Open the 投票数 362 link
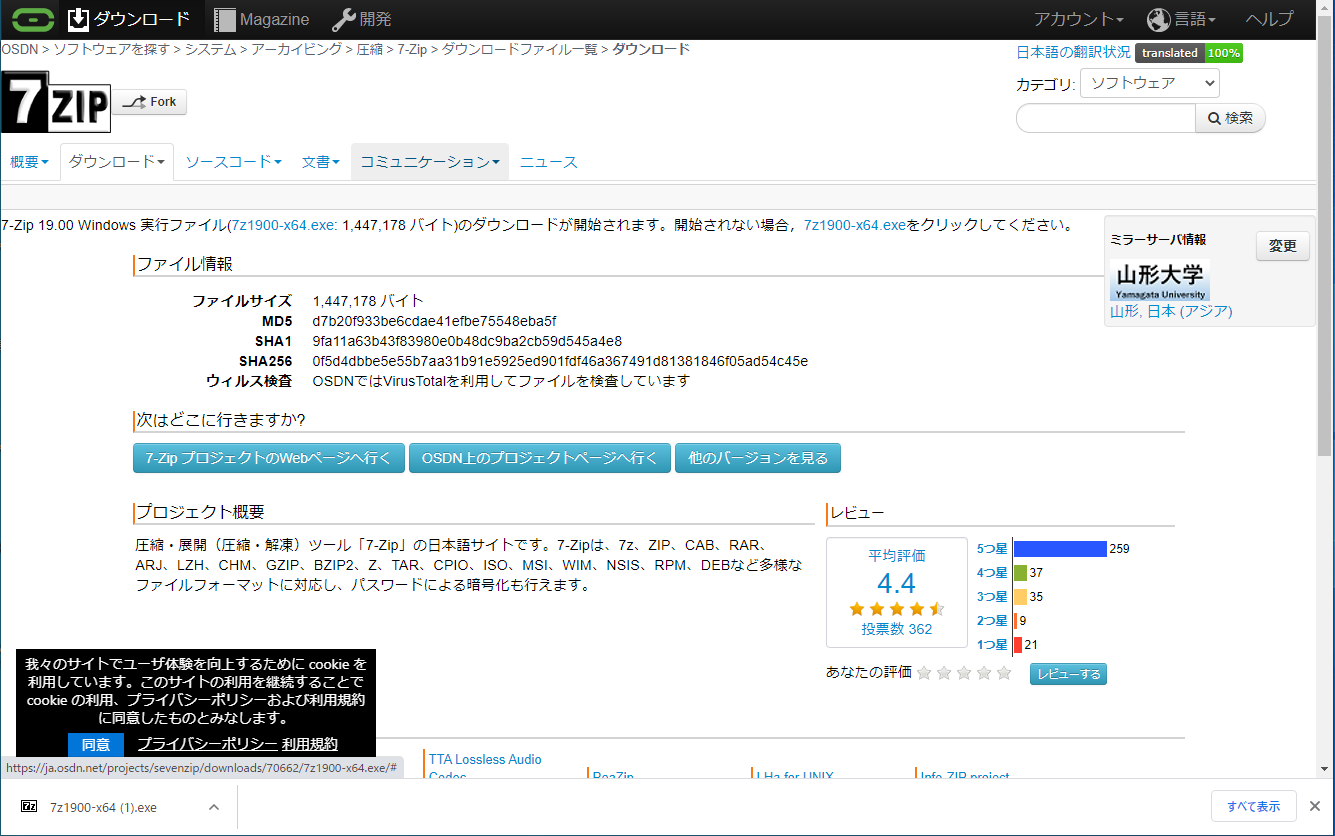 point(897,629)
